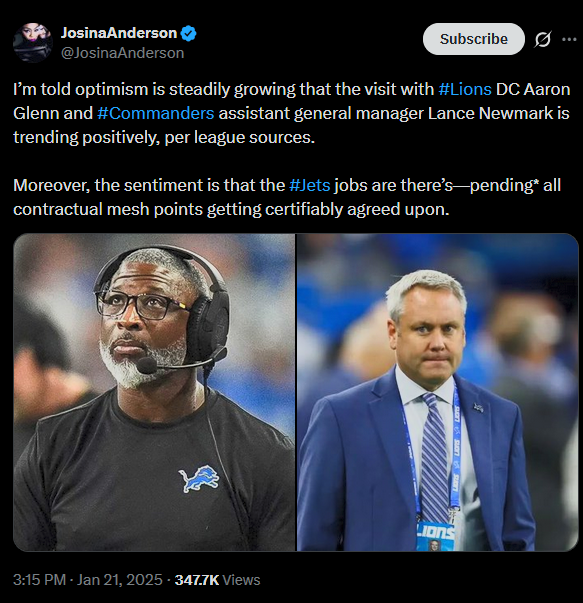The height and width of the screenshot is (603, 583).
Task: Open the @JosinaAnderson handle link
Action: 122,53
